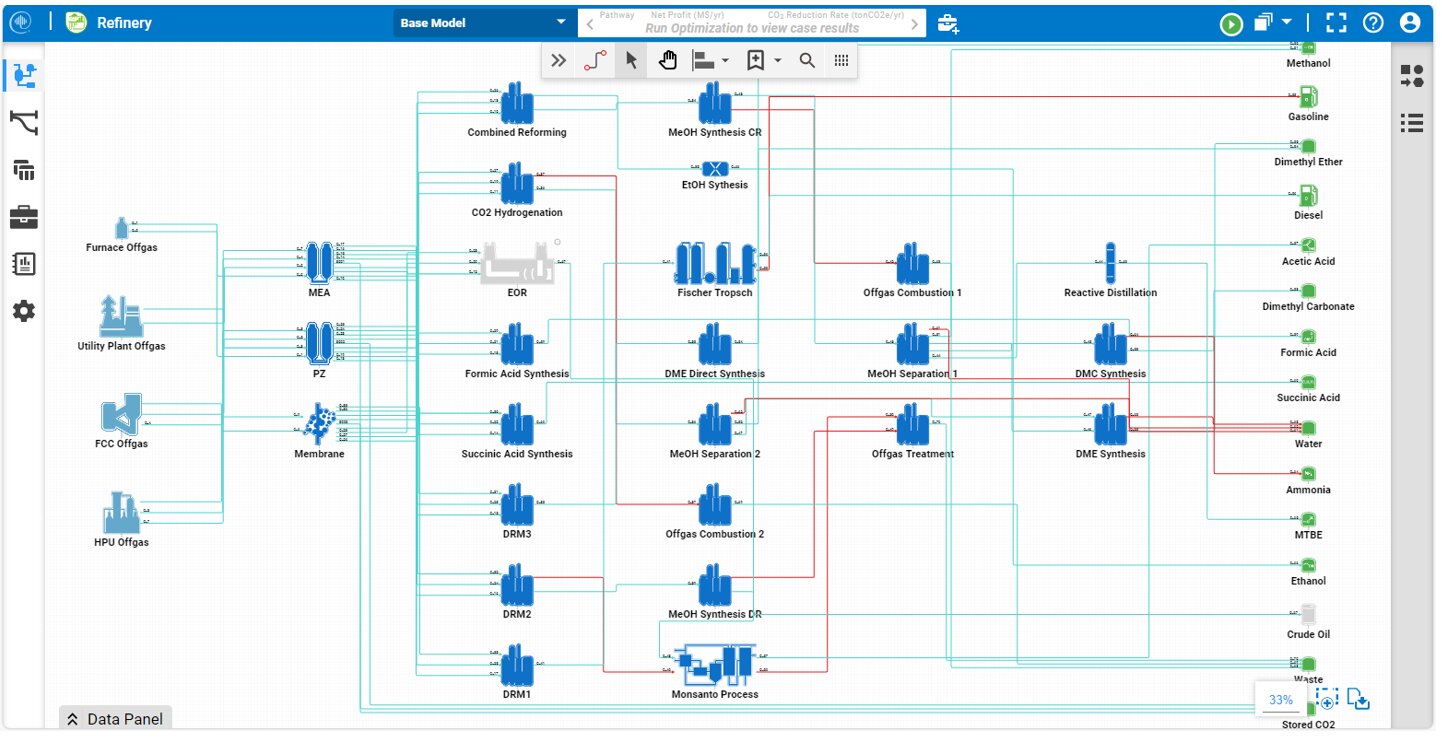Select the Diesel product node
This screenshot has width=1442, height=740.
click(x=1308, y=195)
